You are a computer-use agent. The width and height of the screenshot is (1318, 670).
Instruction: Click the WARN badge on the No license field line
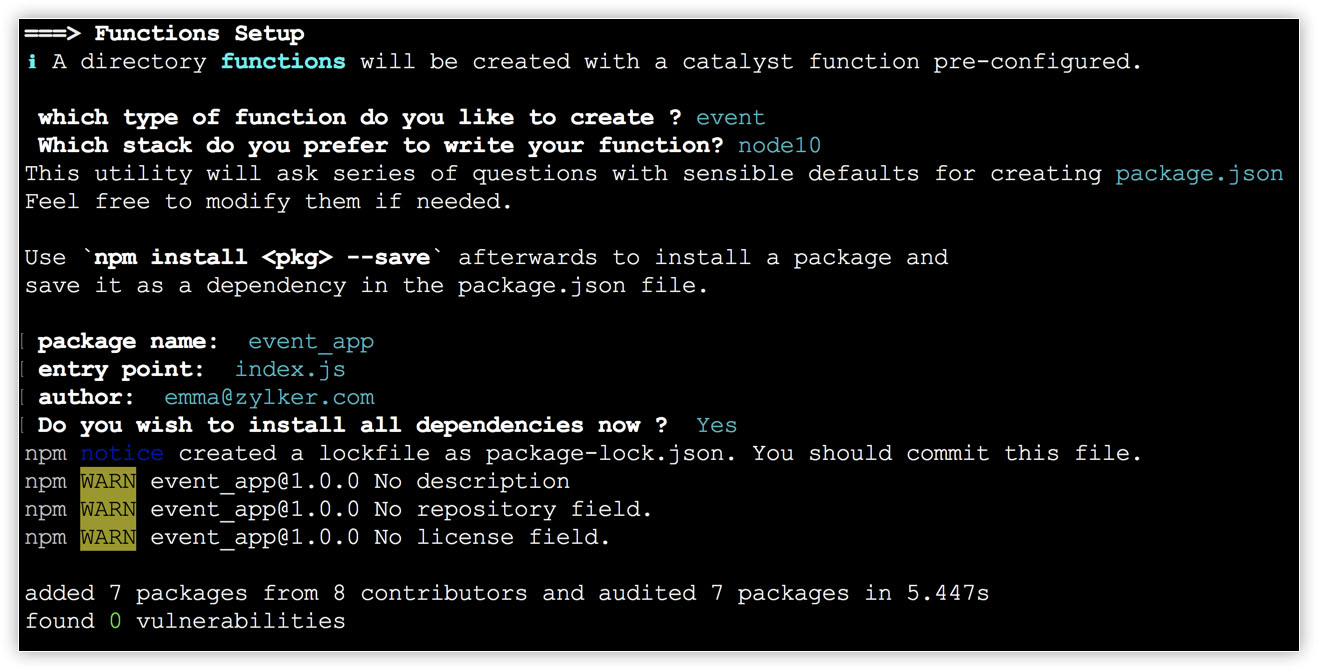108,538
